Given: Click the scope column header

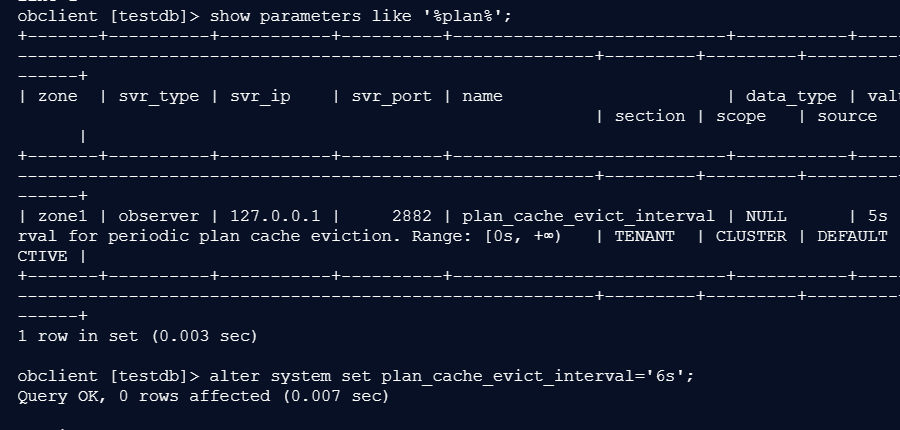Looking at the screenshot, I should (740, 117).
